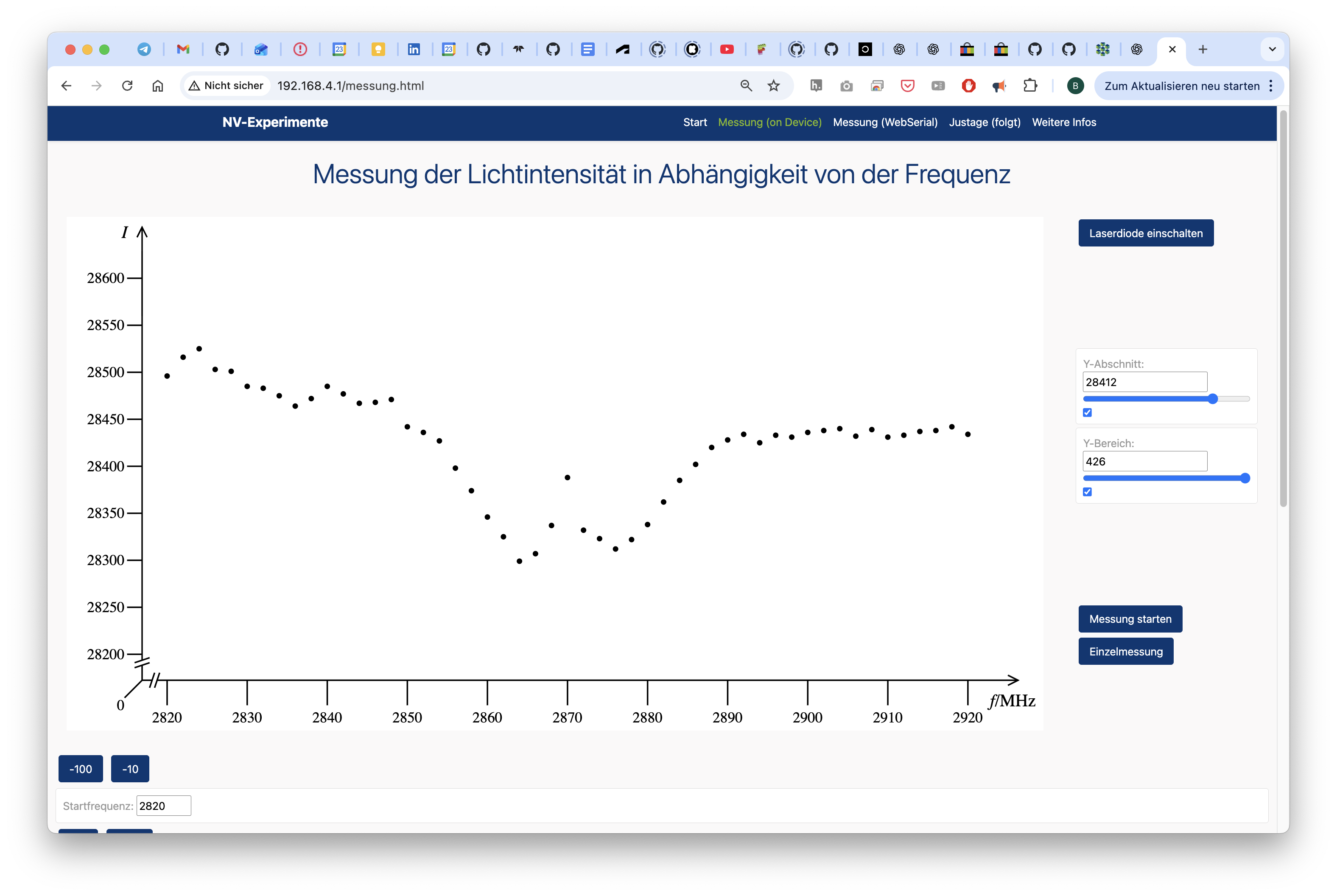Viewport: 1337px width, 896px height.
Task: Toggle the Y-Abschnitt checkbox
Action: pos(1087,412)
